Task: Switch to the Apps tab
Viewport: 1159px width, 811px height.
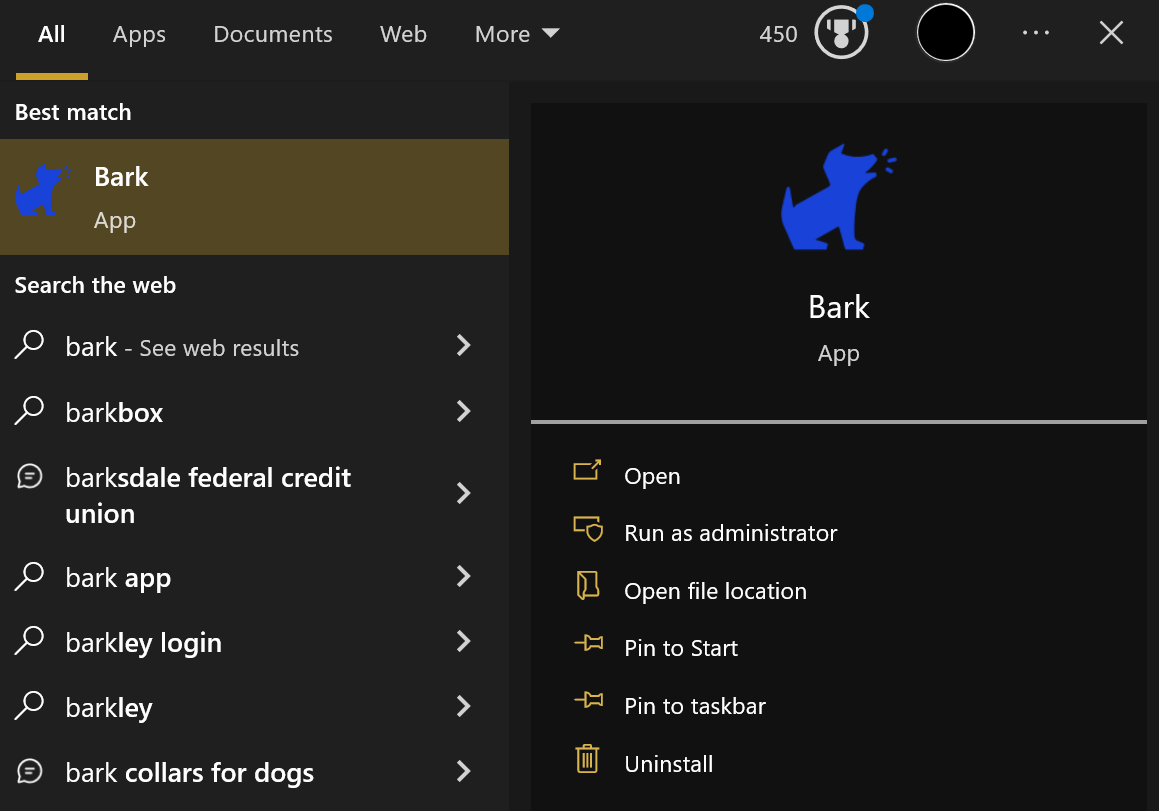Action: pyautogui.click(x=139, y=33)
